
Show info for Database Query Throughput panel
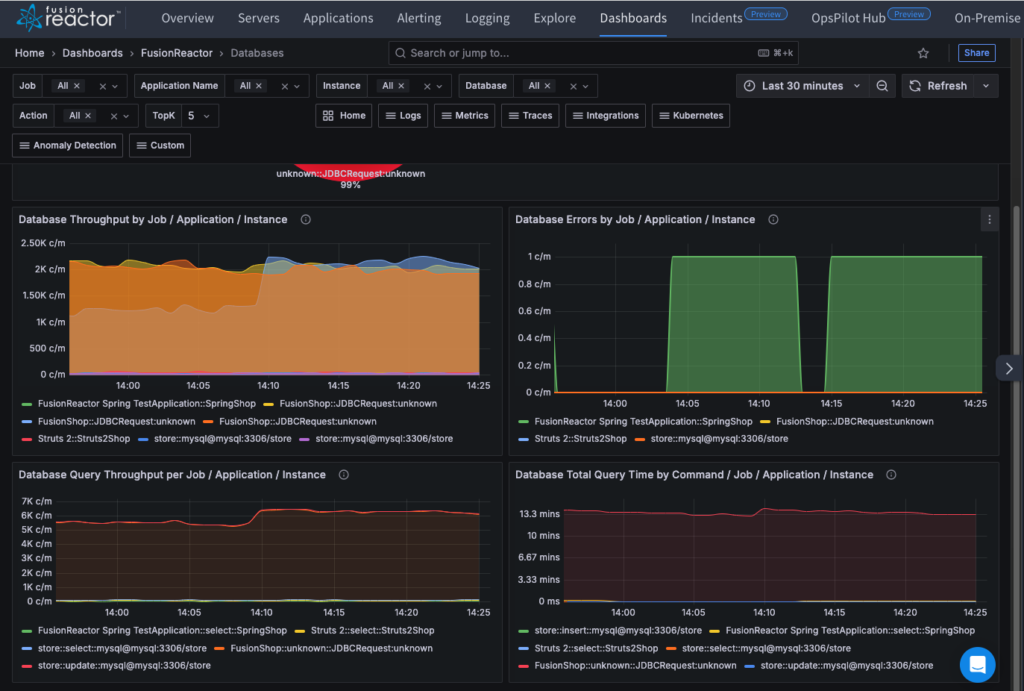(344, 475)
